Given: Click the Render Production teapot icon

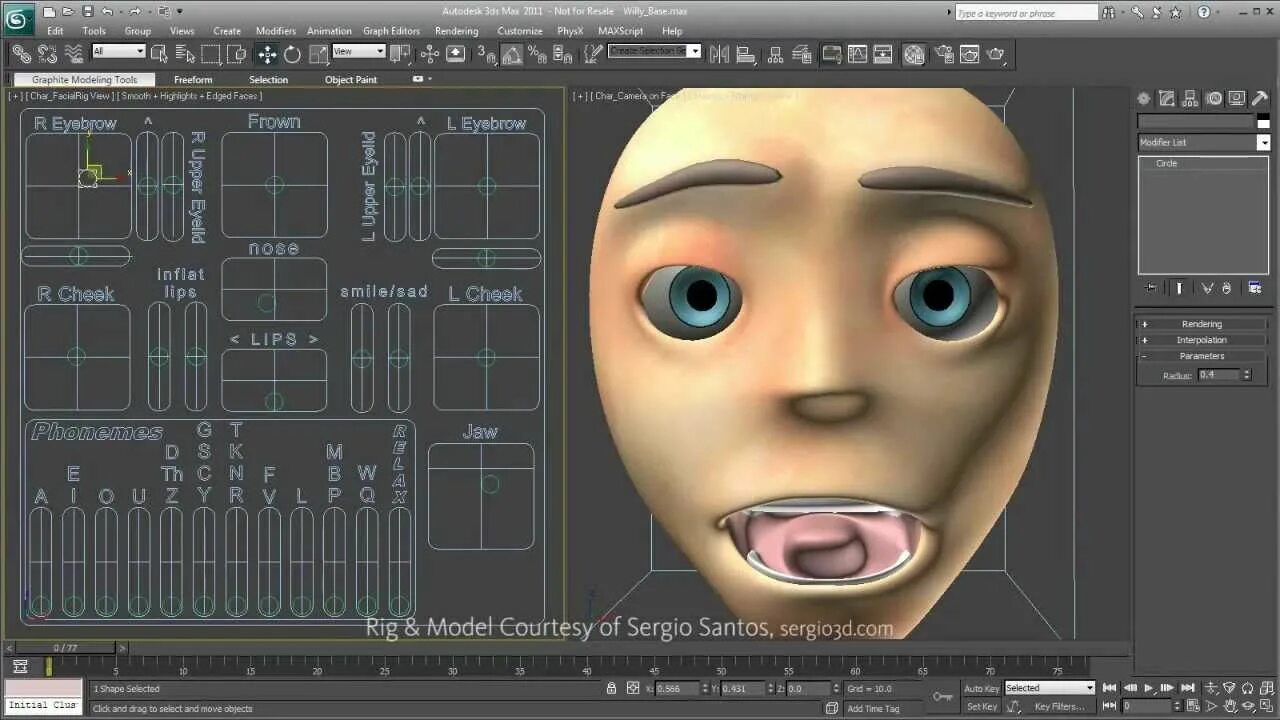Looking at the screenshot, I should click(x=995, y=54).
